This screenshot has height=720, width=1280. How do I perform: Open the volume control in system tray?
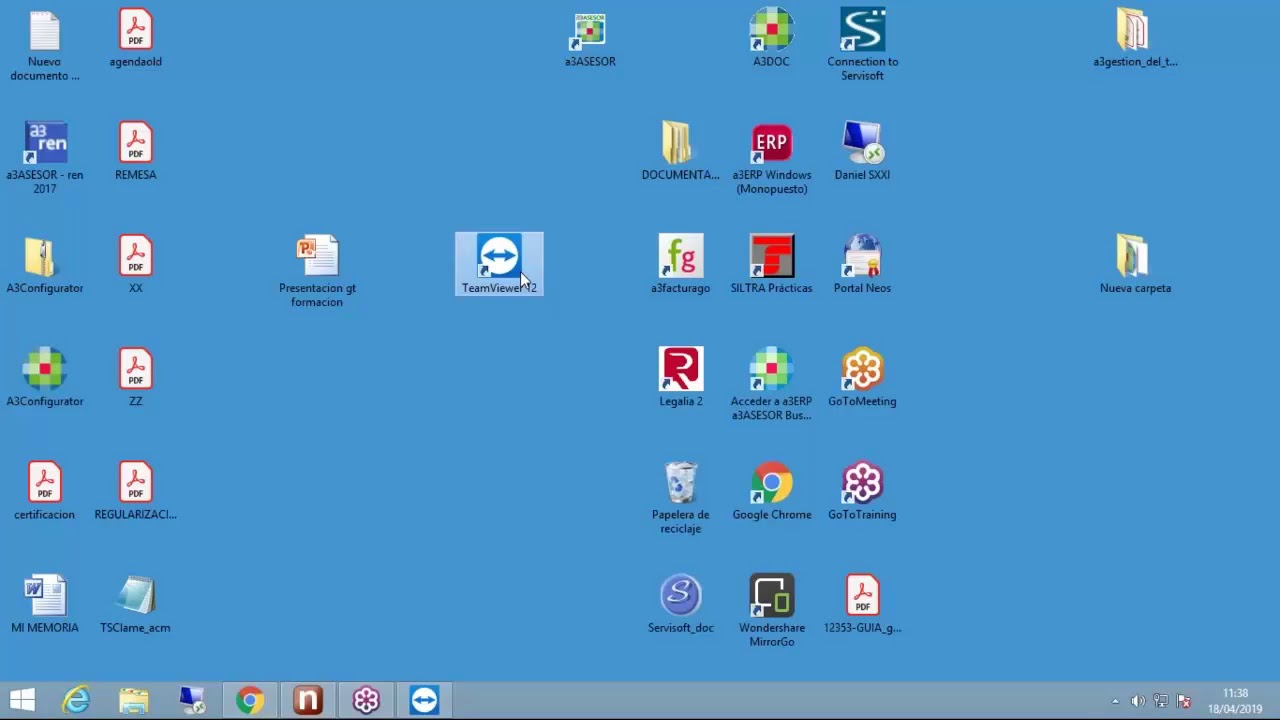click(x=1138, y=701)
